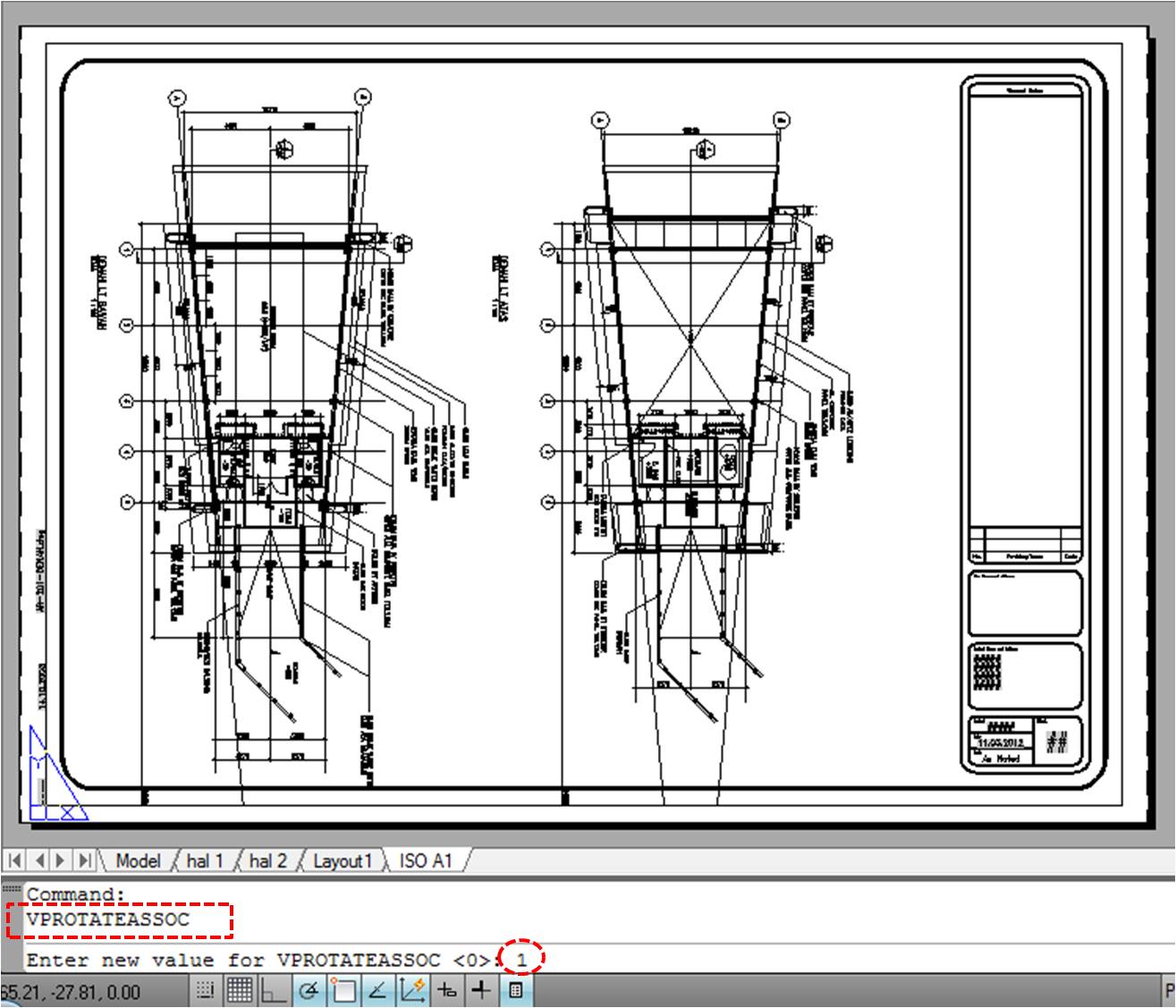
Task: Select the Object Snap Tracking icon
Action: [x=447, y=991]
